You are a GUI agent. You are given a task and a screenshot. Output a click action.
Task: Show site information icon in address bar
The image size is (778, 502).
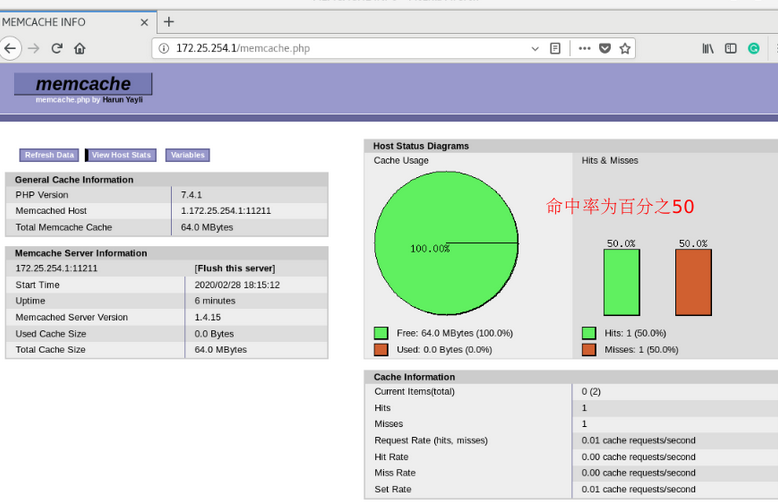coord(164,49)
